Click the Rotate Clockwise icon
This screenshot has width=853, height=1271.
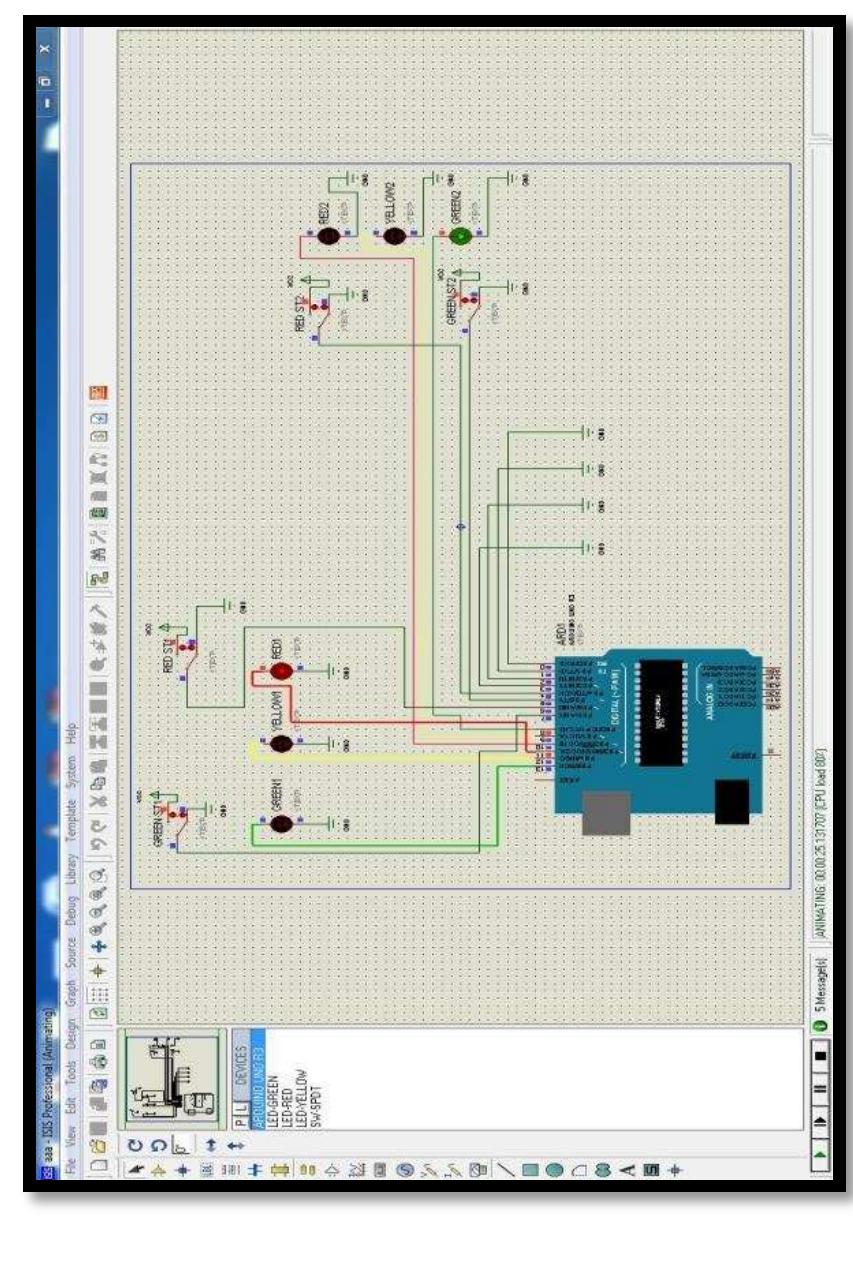[x=134, y=1145]
